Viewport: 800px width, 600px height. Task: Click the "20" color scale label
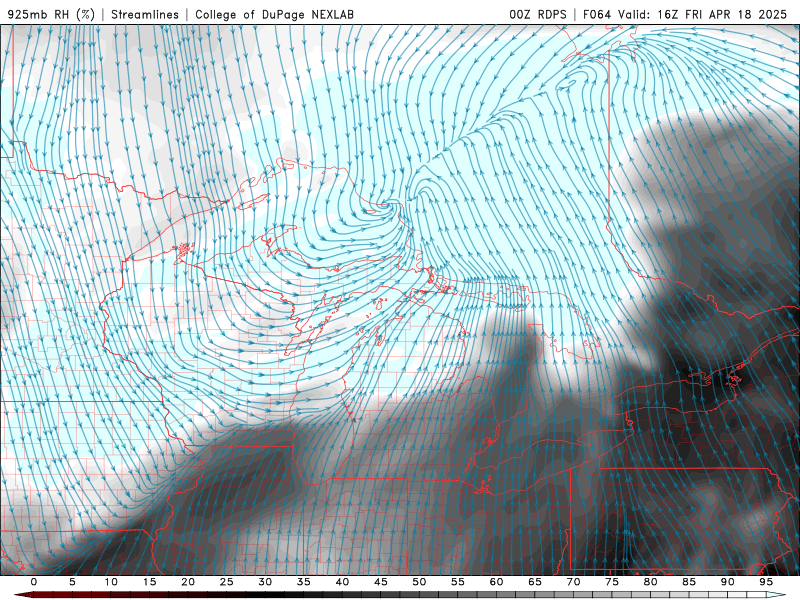point(188,582)
